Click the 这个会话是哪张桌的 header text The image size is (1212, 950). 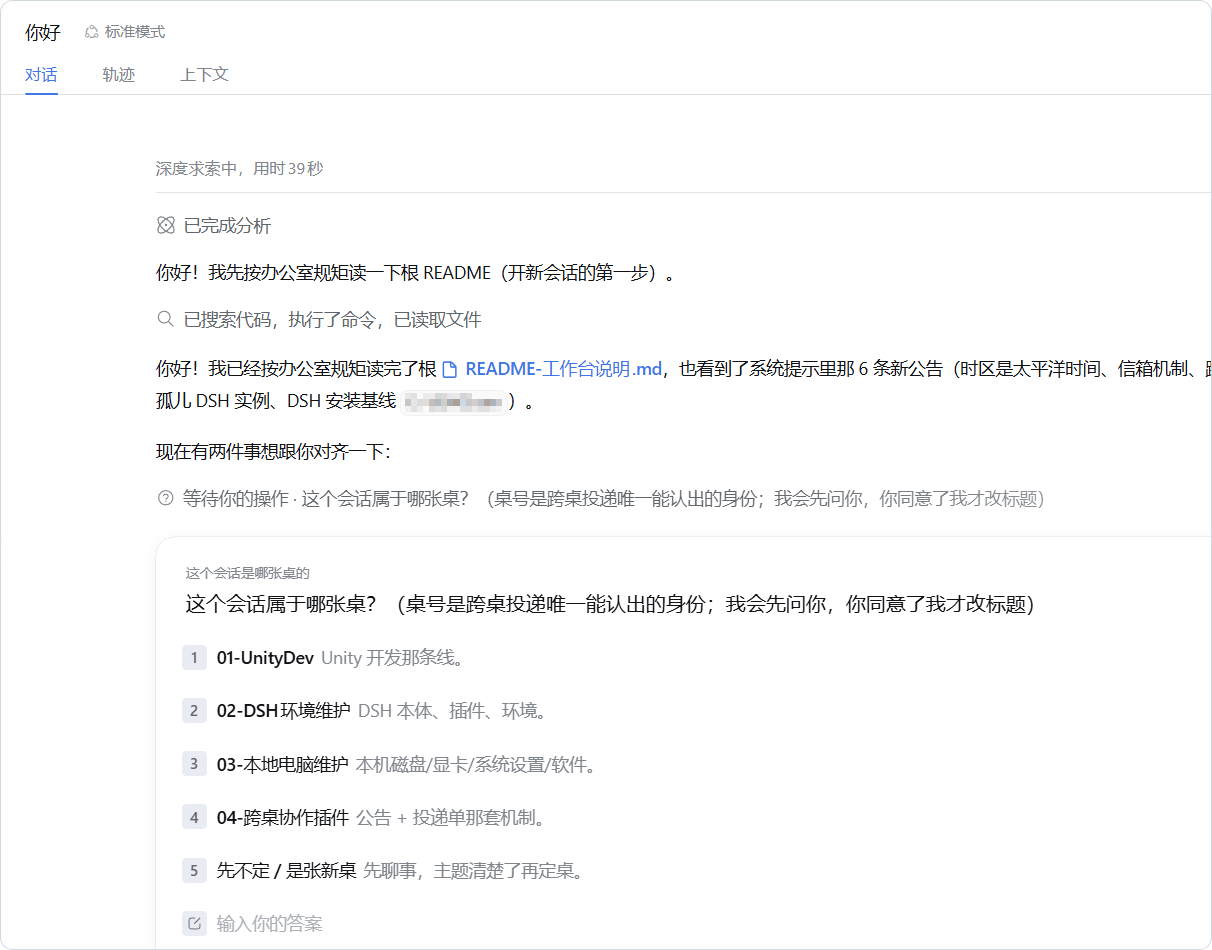click(247, 573)
